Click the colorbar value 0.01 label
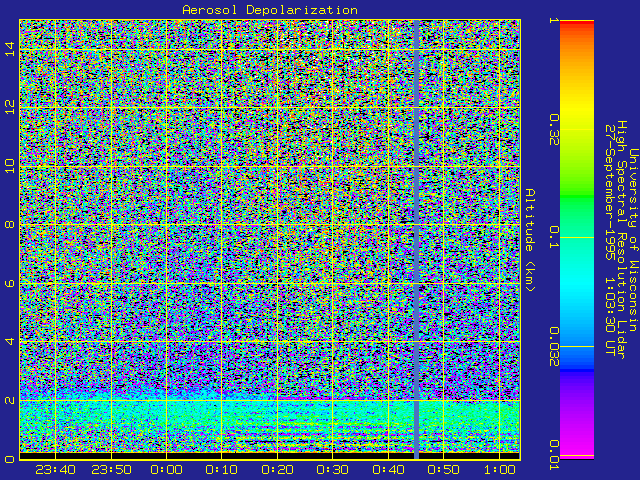 coord(553,455)
